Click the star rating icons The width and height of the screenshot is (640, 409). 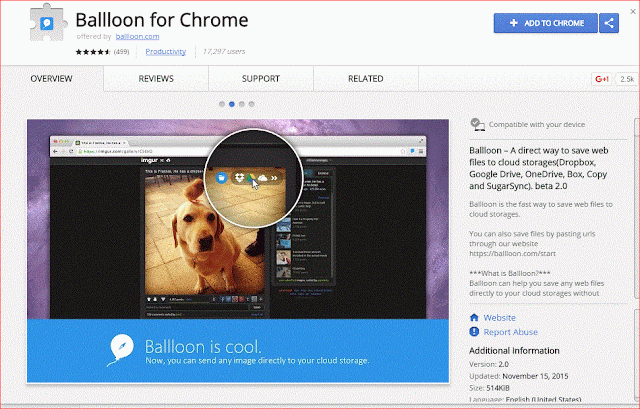click(93, 52)
